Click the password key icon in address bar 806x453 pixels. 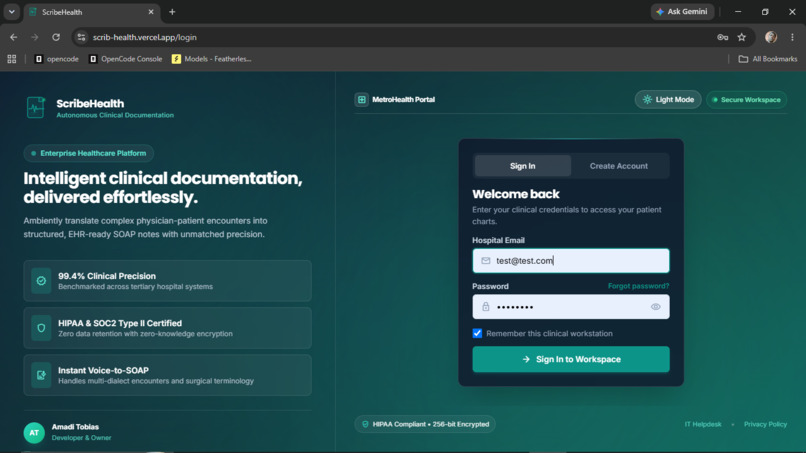pyautogui.click(x=723, y=37)
